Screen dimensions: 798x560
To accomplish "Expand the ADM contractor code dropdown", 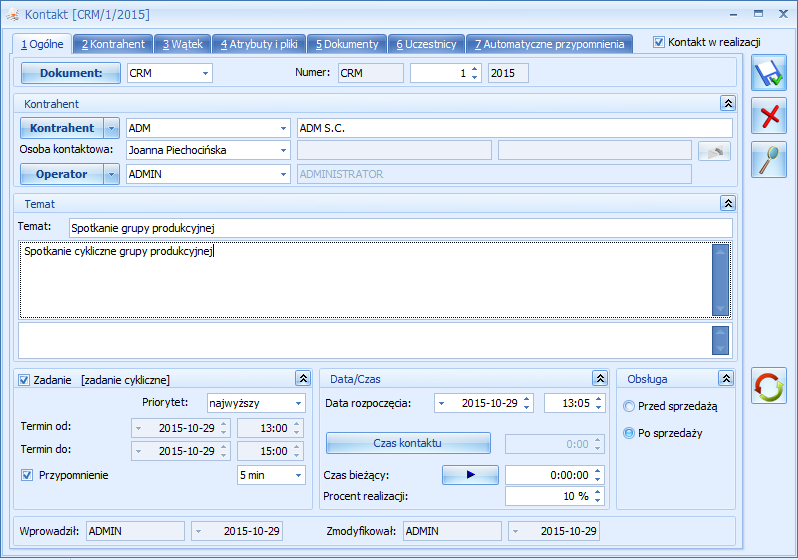I will pos(283,128).
